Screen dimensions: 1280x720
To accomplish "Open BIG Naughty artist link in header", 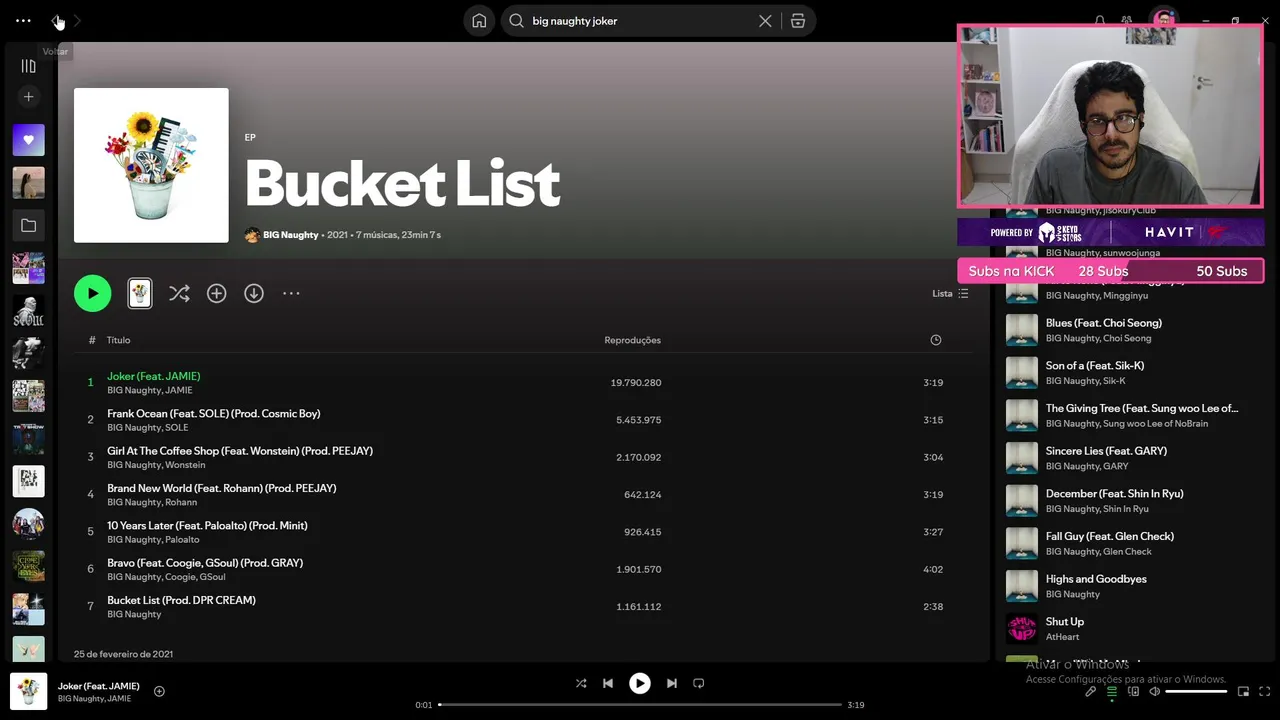I will [x=290, y=235].
